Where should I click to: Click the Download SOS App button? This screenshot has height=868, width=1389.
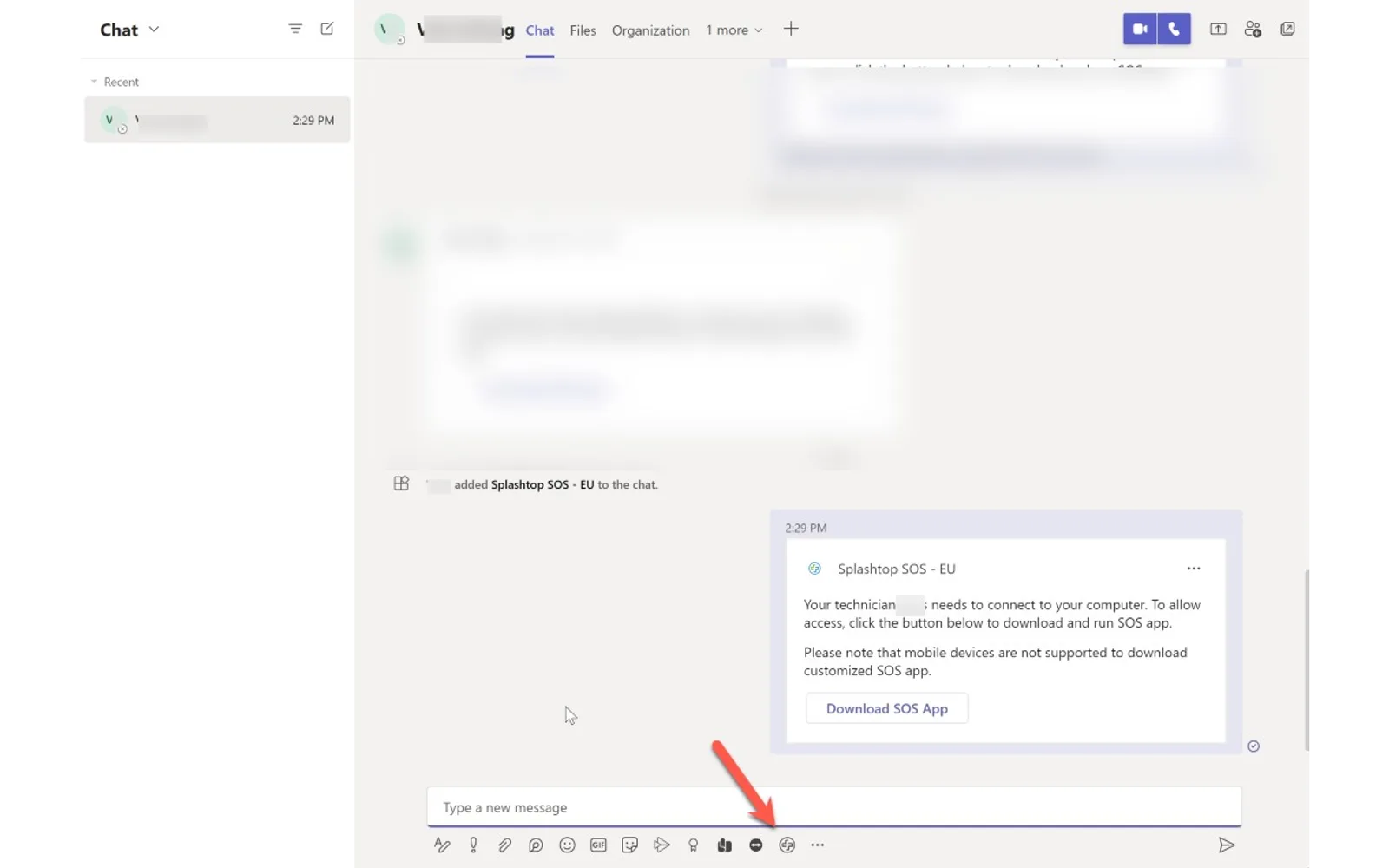(886, 708)
